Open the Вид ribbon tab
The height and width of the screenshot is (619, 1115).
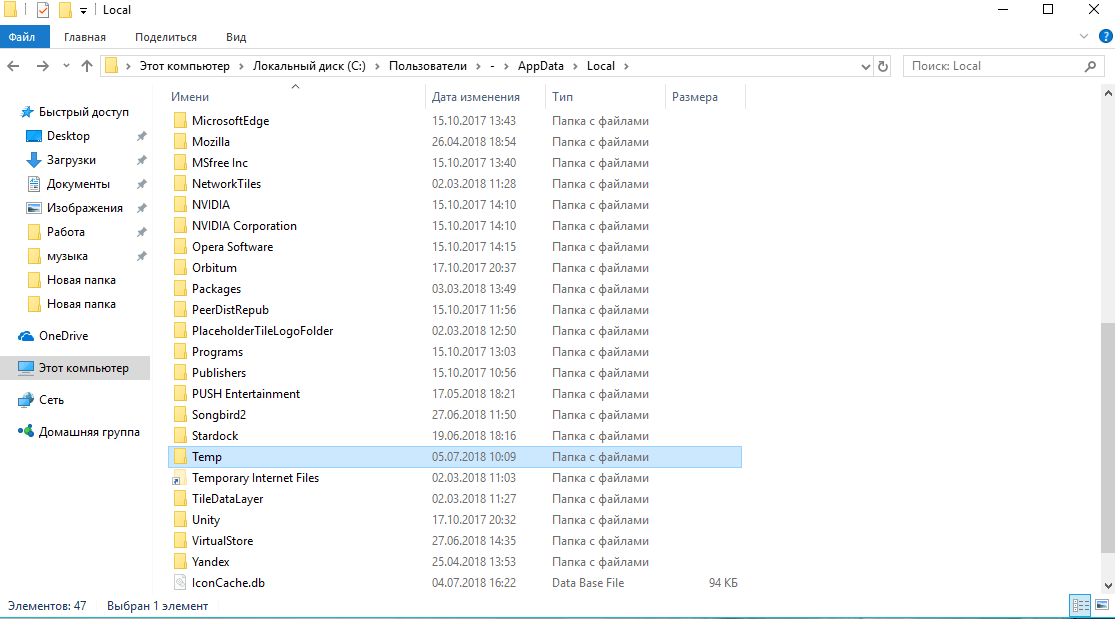(236, 37)
